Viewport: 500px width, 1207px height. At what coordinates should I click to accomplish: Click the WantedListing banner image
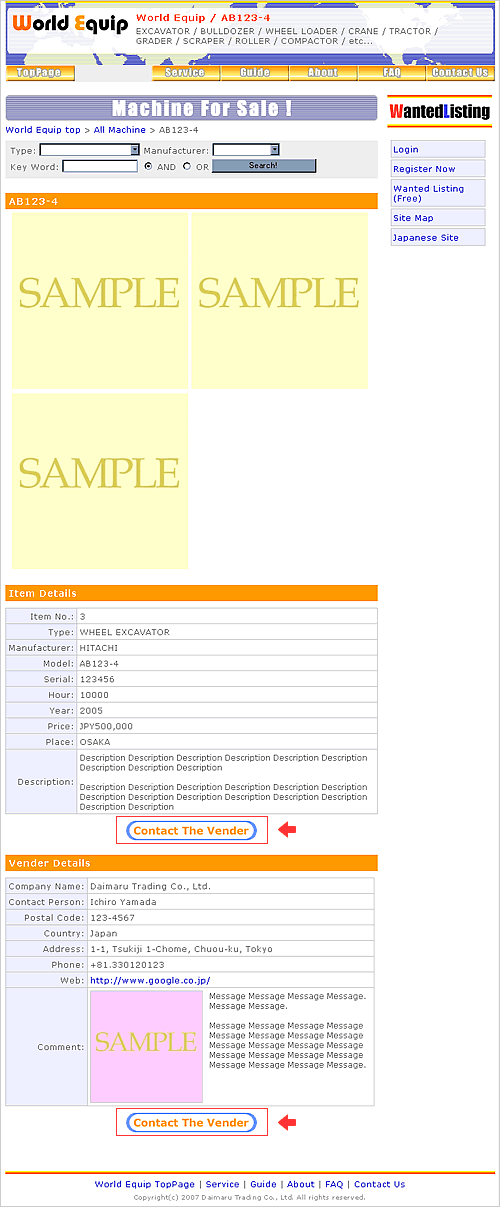[x=440, y=111]
